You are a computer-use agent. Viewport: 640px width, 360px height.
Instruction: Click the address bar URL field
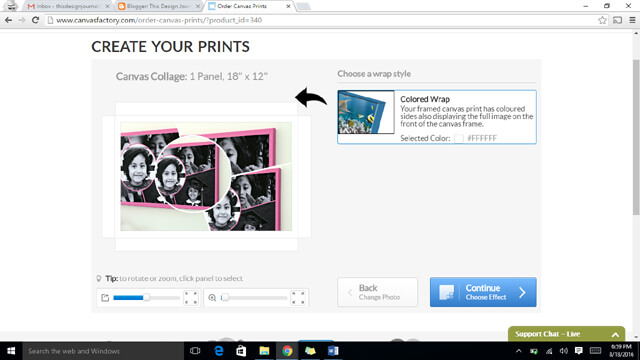click(x=322, y=20)
